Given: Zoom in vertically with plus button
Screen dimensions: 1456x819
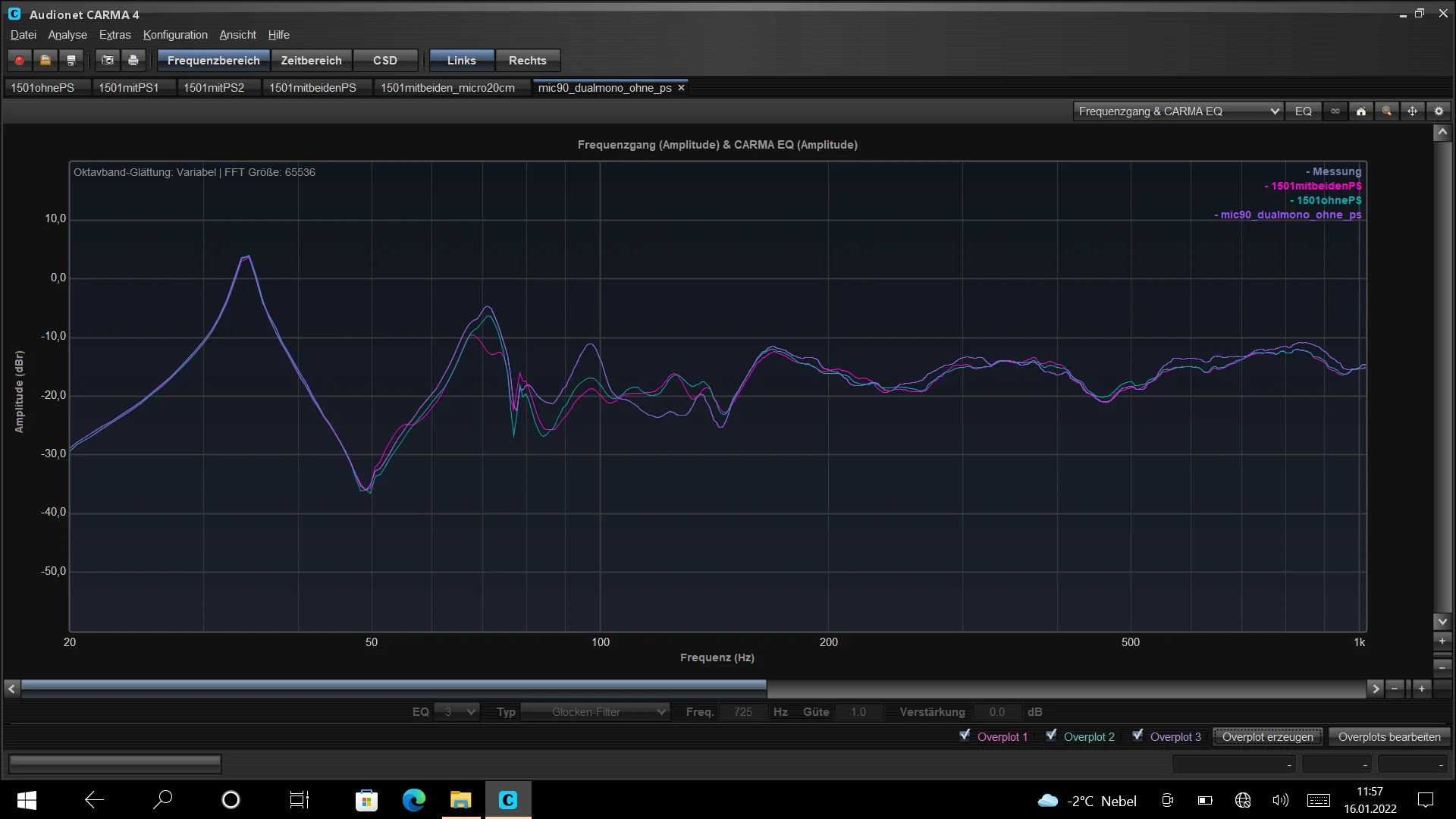Looking at the screenshot, I should tap(1442, 641).
